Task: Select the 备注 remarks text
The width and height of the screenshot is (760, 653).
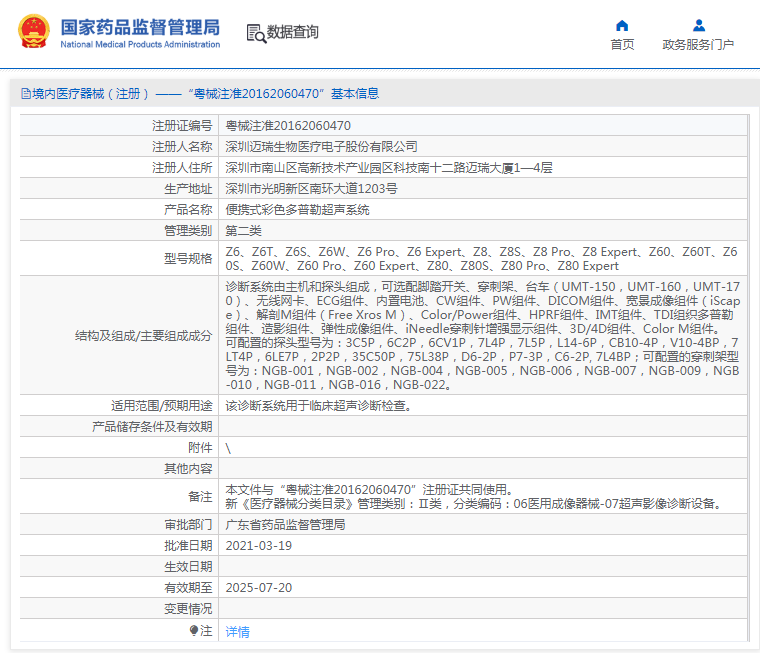Action: tap(474, 496)
